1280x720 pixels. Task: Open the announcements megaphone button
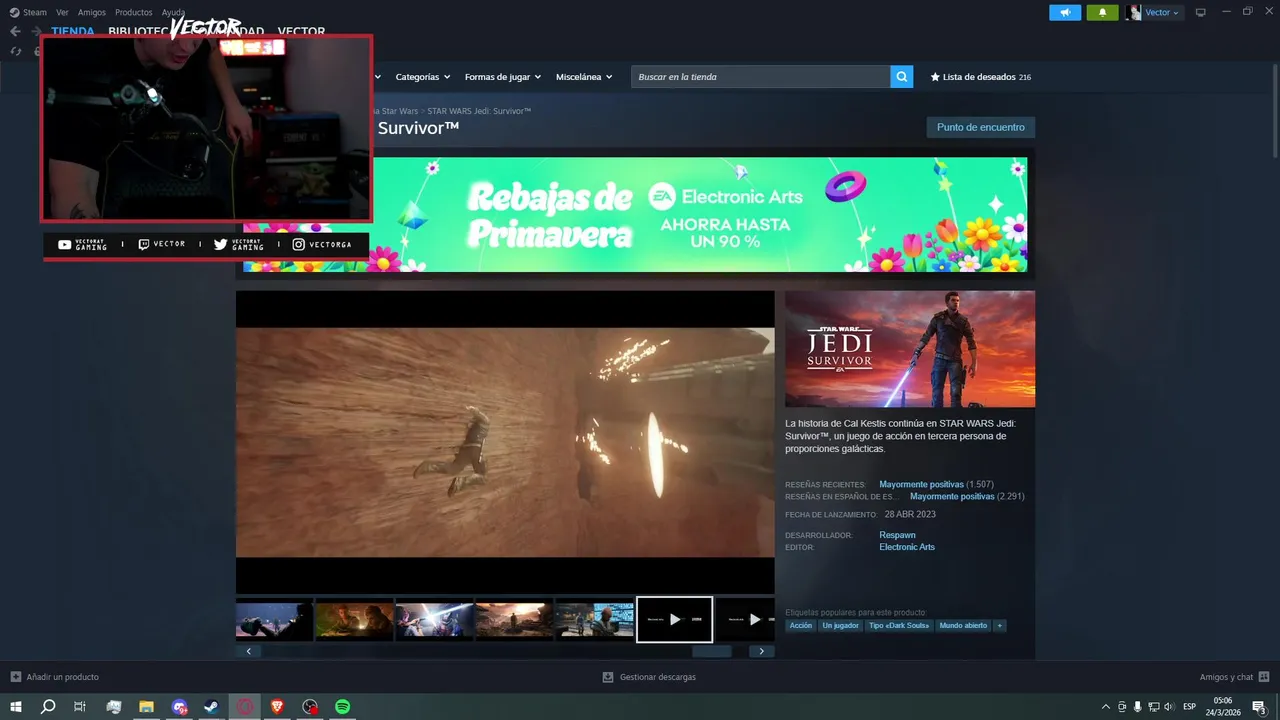[x=1065, y=12]
